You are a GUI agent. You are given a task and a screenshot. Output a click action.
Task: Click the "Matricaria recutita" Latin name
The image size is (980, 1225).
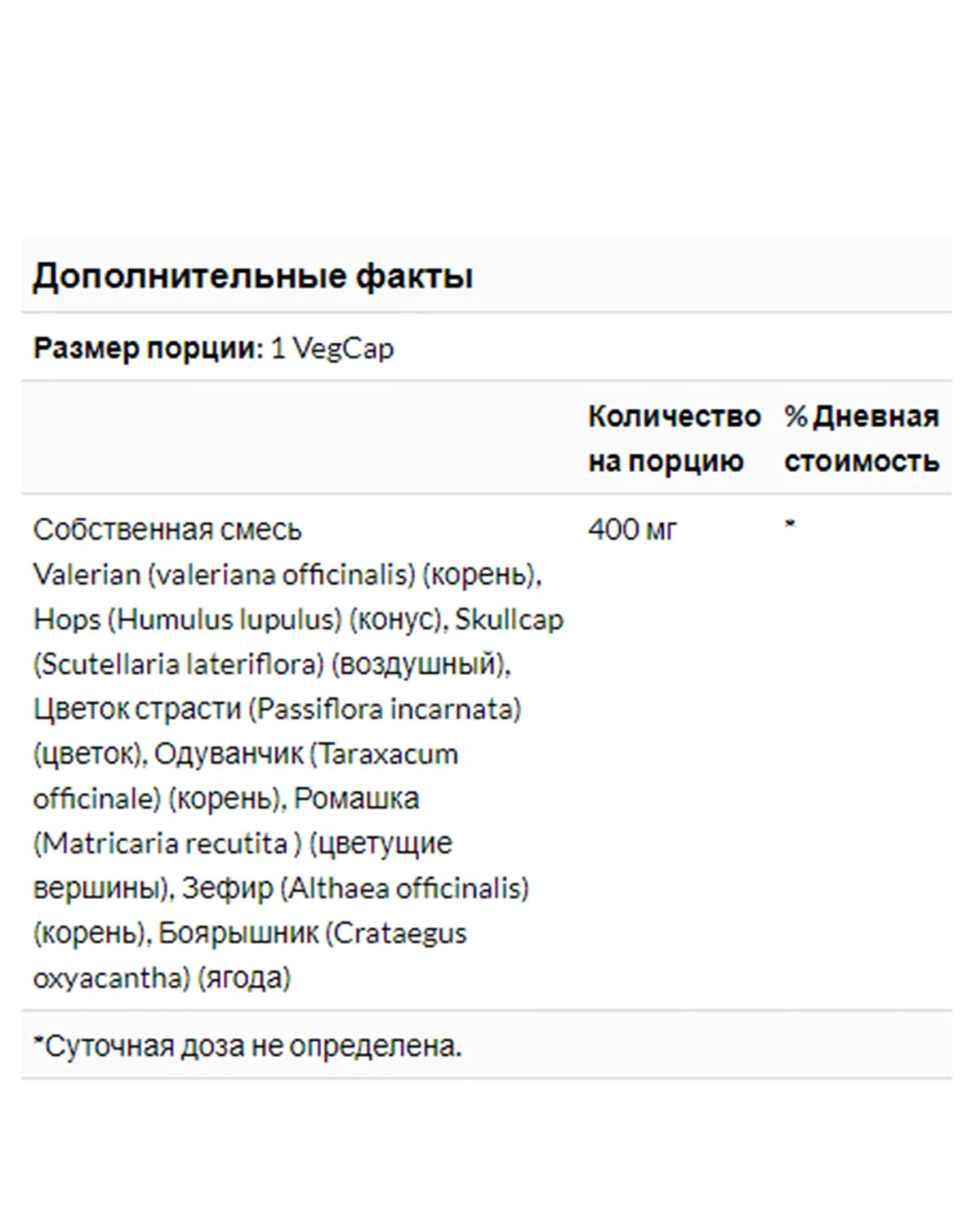coord(165,843)
